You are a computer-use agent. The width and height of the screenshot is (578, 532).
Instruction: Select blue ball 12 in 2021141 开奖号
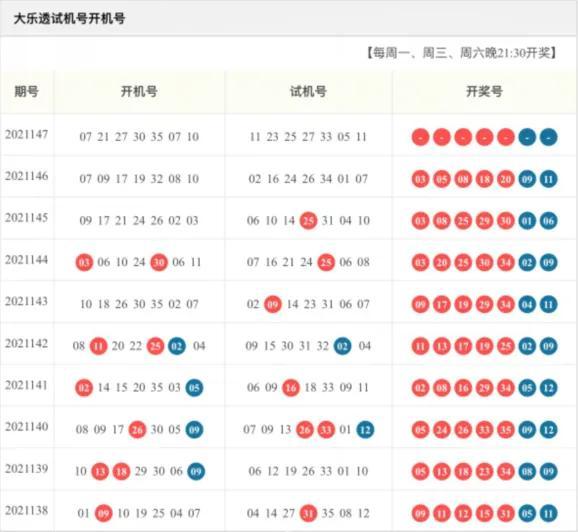(x=548, y=388)
